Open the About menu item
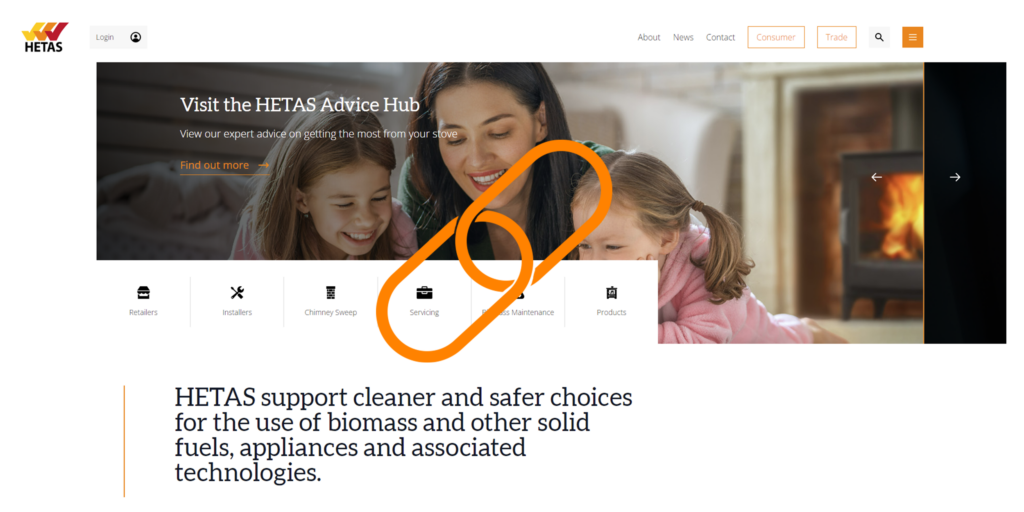1024x512 pixels. [648, 37]
